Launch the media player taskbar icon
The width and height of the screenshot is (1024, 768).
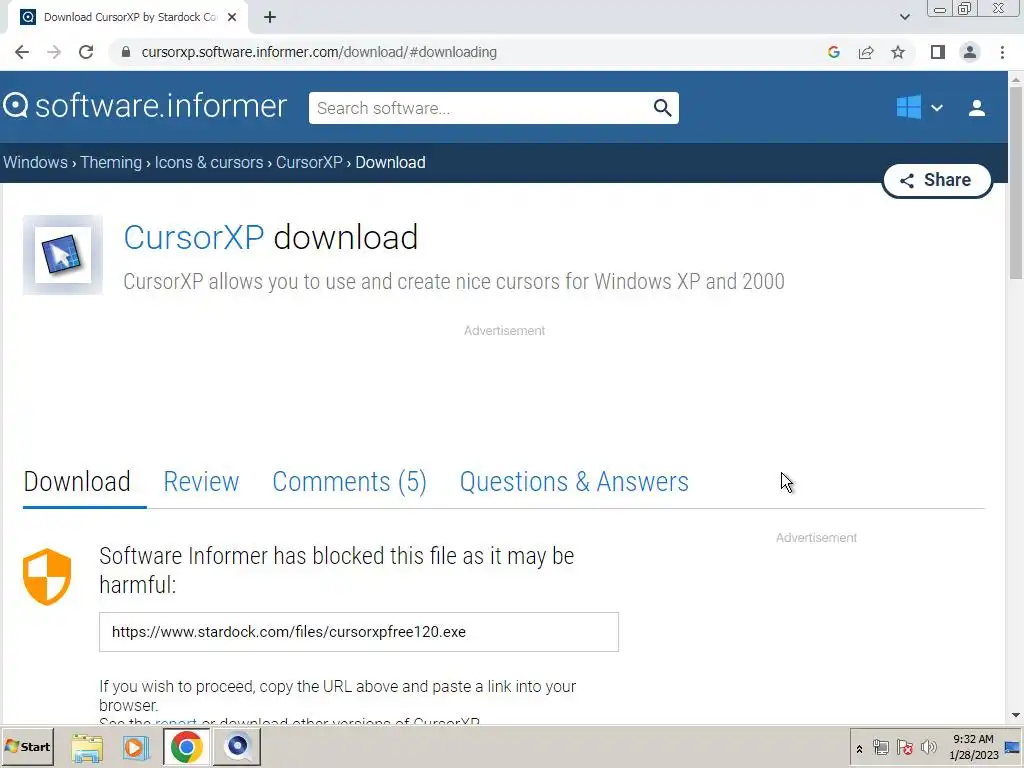(x=136, y=747)
